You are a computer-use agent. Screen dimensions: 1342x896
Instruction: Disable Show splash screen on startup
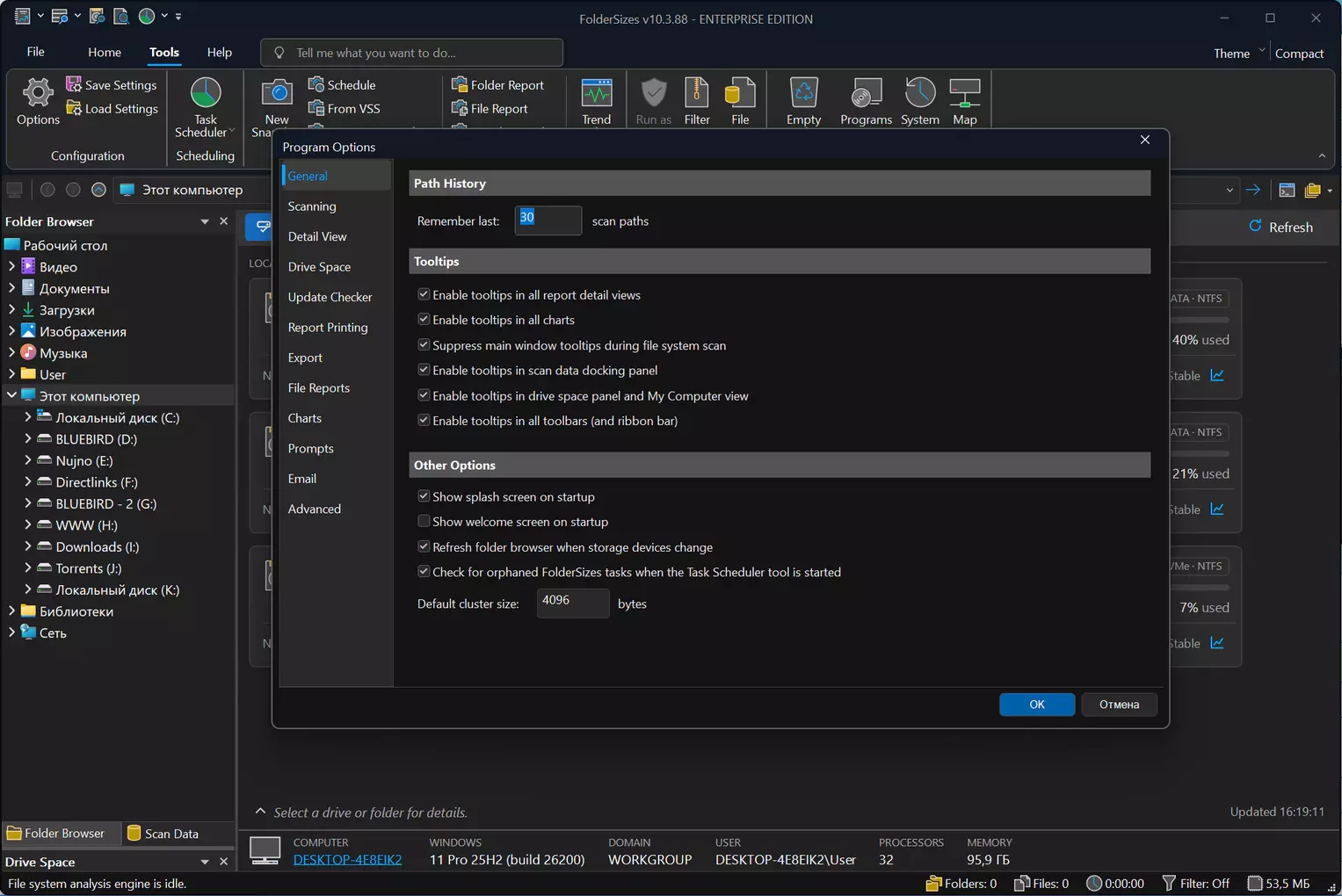(x=424, y=496)
